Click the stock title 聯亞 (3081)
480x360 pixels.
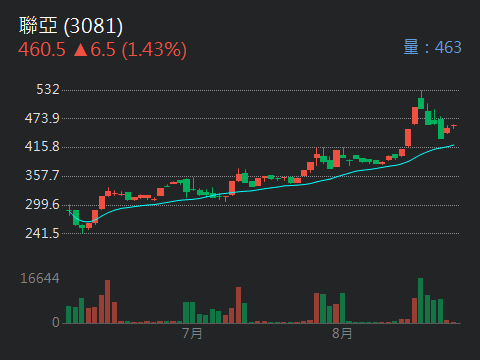[71, 26]
